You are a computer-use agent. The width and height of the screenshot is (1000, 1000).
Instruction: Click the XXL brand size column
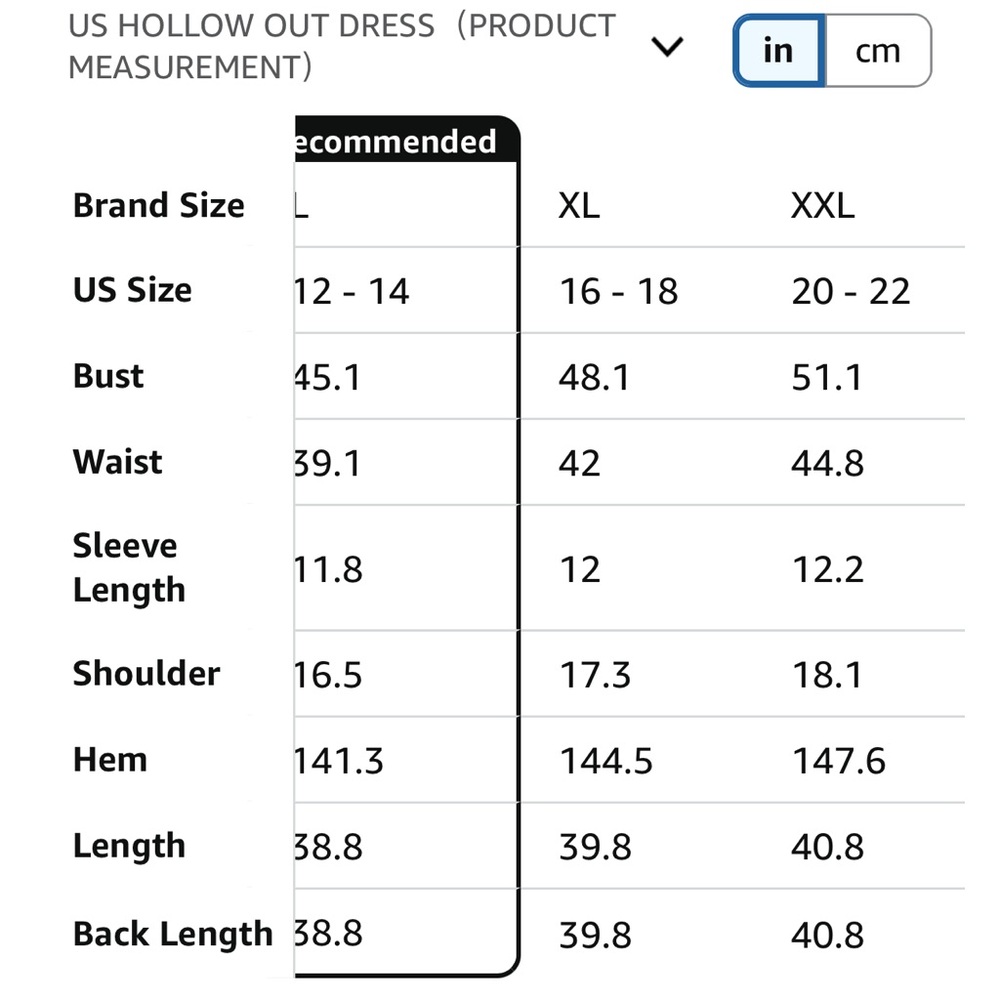[823, 206]
